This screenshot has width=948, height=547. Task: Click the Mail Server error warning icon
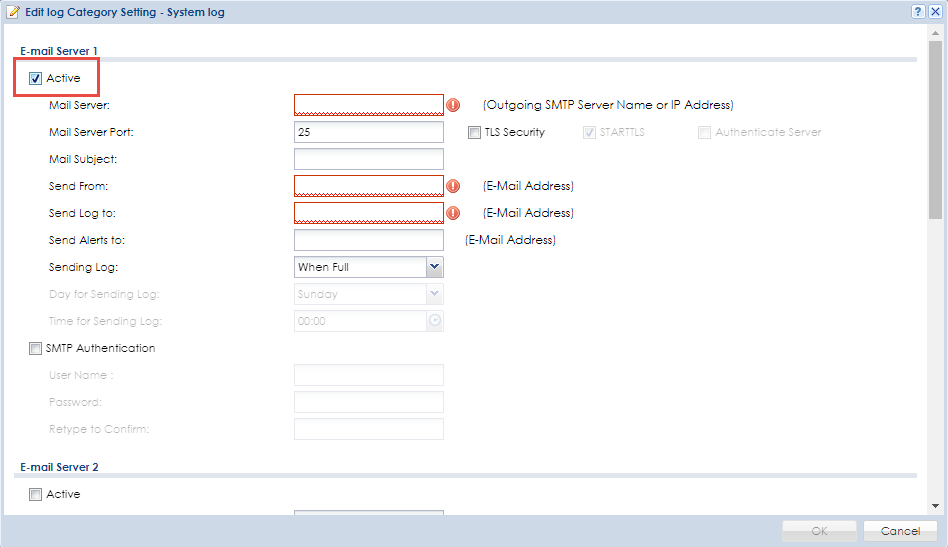click(x=453, y=105)
